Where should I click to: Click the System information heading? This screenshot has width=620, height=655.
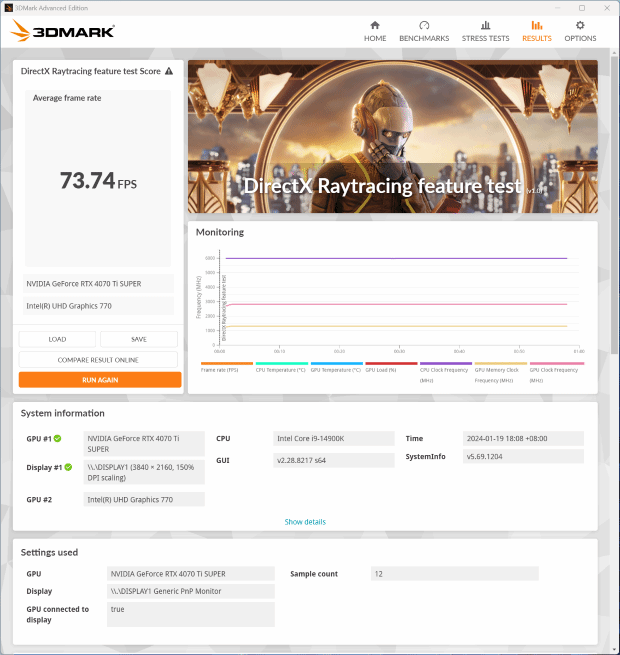click(x=63, y=413)
